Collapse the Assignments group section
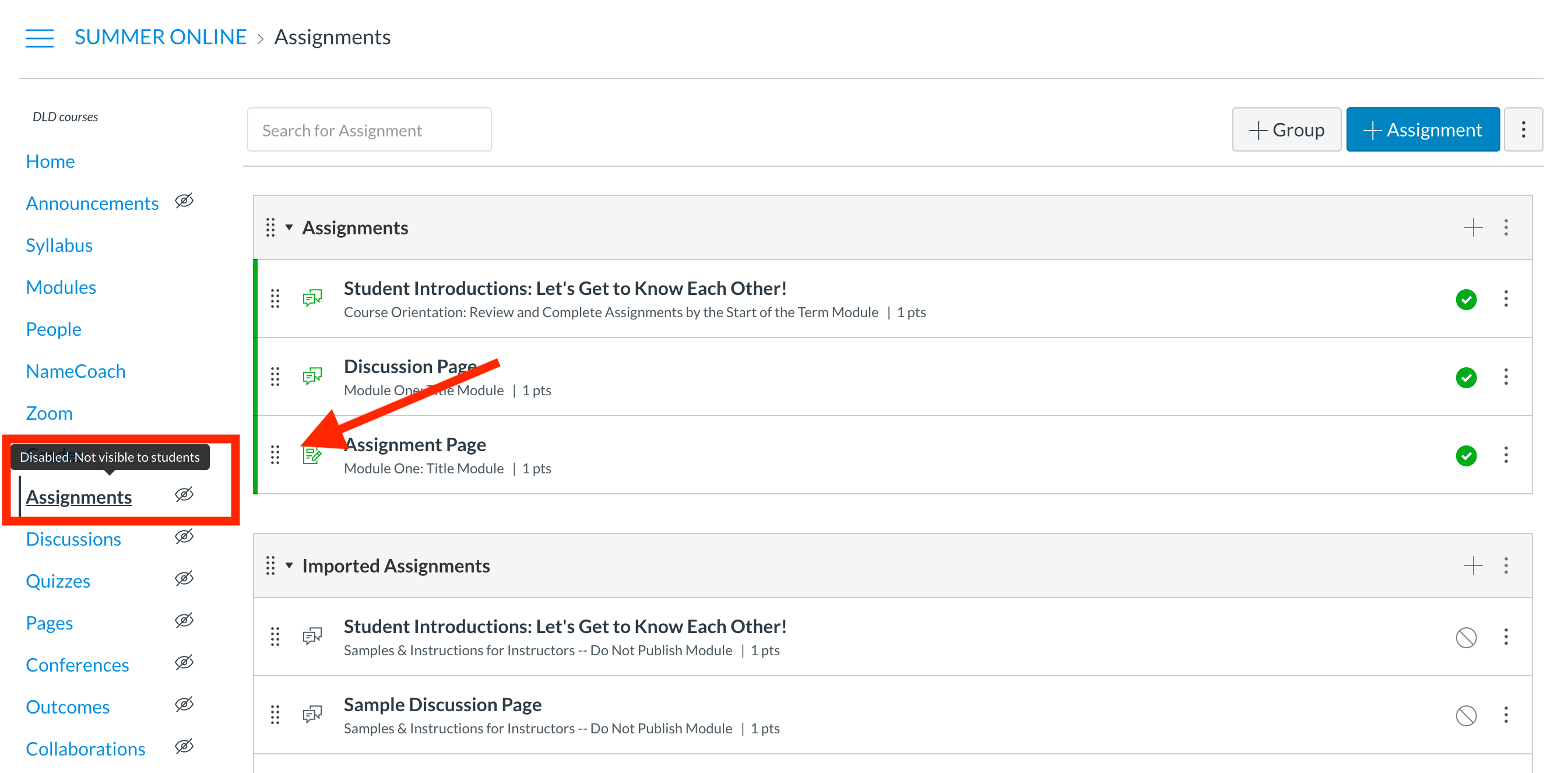This screenshot has width=1568, height=773. coord(292,227)
